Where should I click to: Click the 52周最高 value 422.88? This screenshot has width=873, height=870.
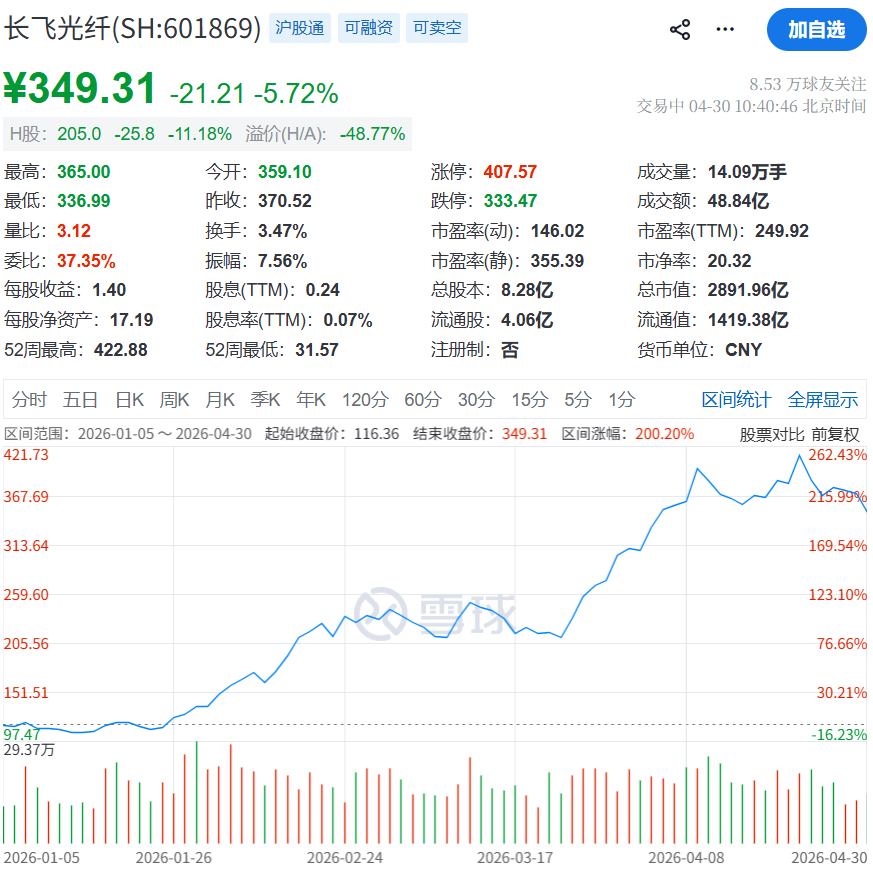[121, 350]
